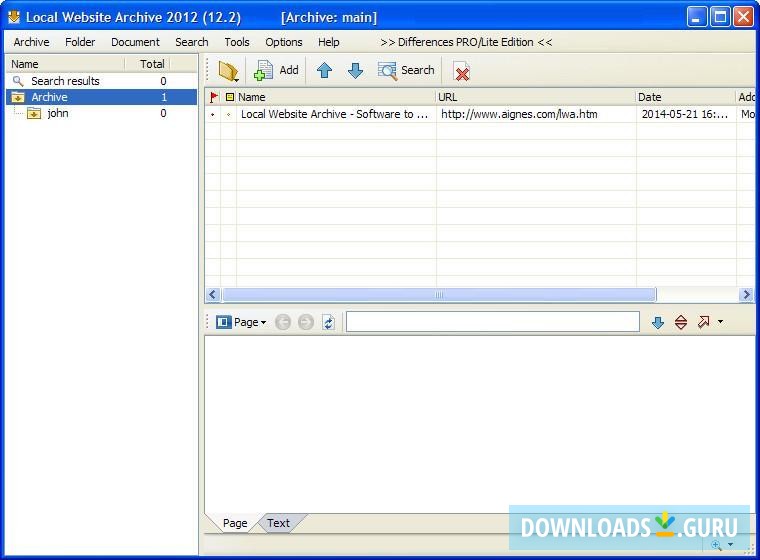Image resolution: width=760 pixels, height=560 pixels.
Task: Open the Search menu
Action: click(192, 42)
